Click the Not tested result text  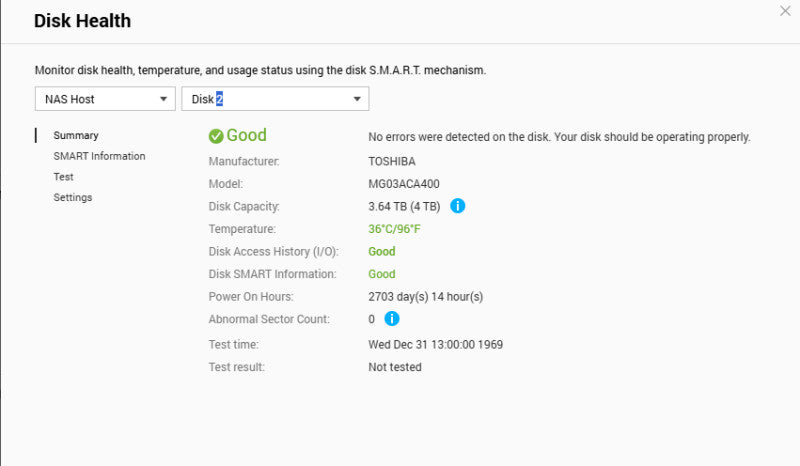[395, 367]
